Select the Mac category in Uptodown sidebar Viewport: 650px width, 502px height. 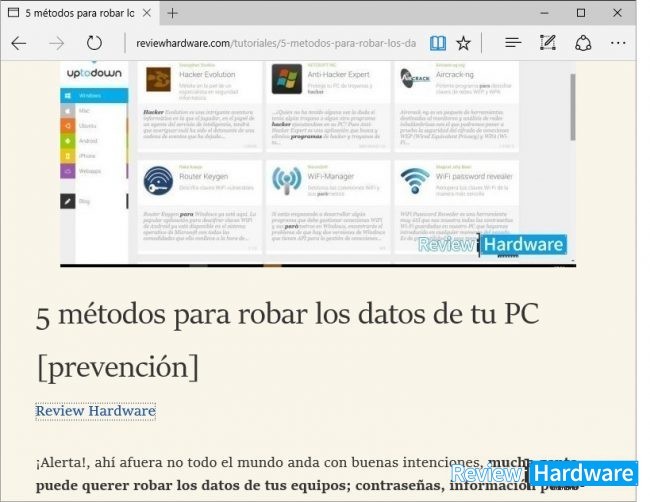(94, 111)
